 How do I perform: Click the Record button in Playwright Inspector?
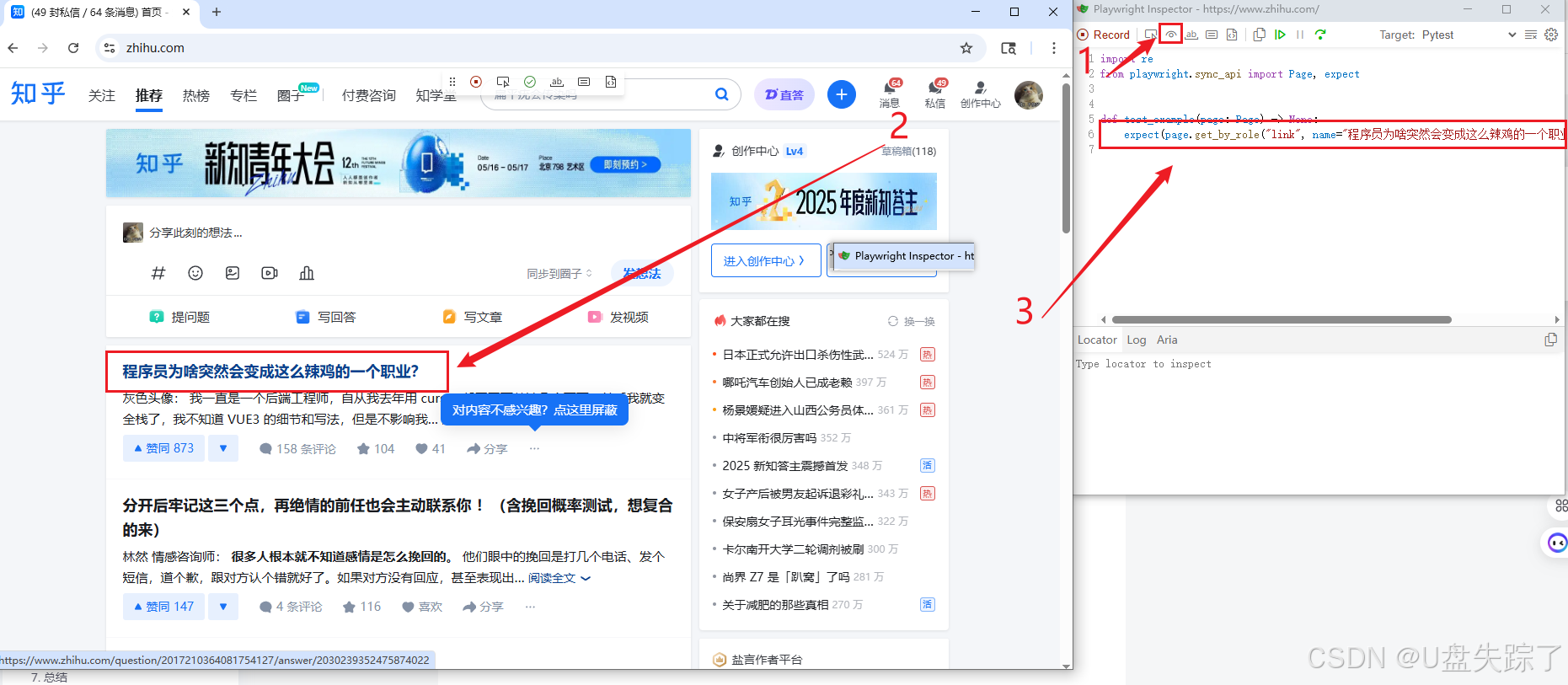[1104, 35]
